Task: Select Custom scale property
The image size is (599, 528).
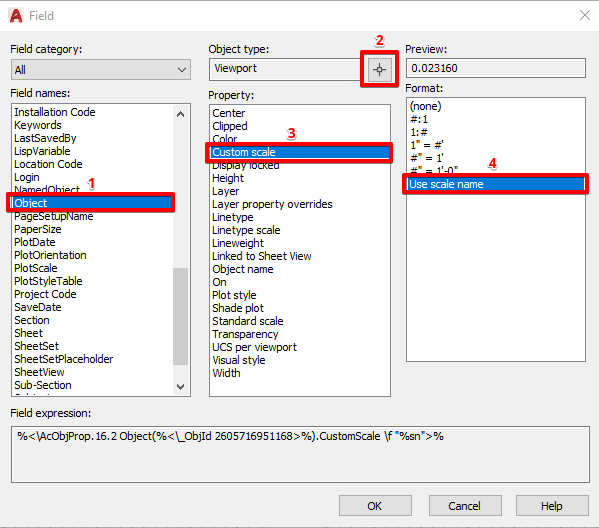Action: click(300, 152)
